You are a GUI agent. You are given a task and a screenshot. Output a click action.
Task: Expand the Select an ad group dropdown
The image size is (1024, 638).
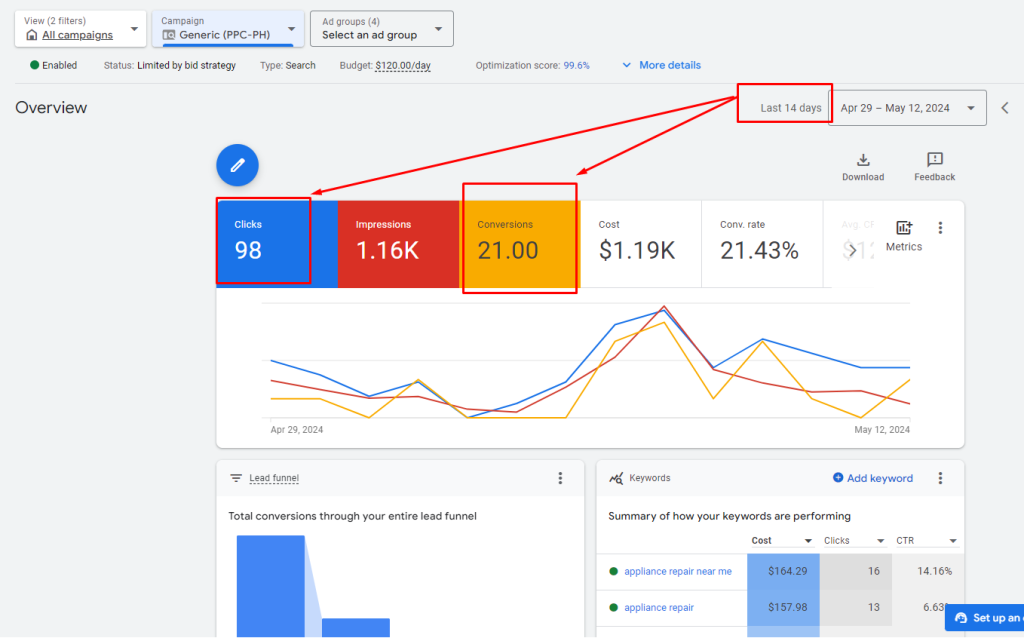pos(381,29)
